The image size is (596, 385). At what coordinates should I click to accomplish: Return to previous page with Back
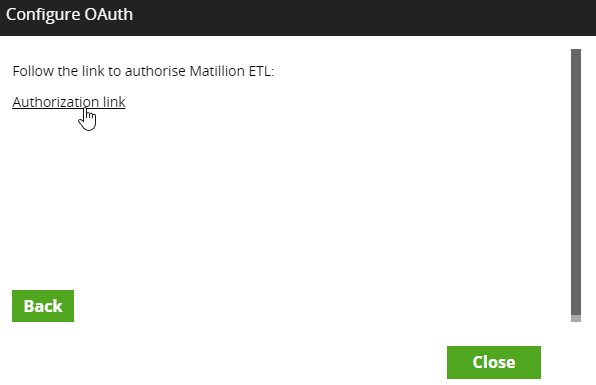pyautogui.click(x=43, y=306)
